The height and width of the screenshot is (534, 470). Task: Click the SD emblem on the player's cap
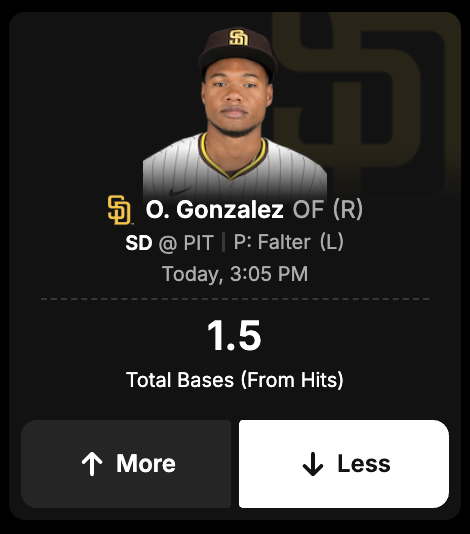(x=238, y=37)
